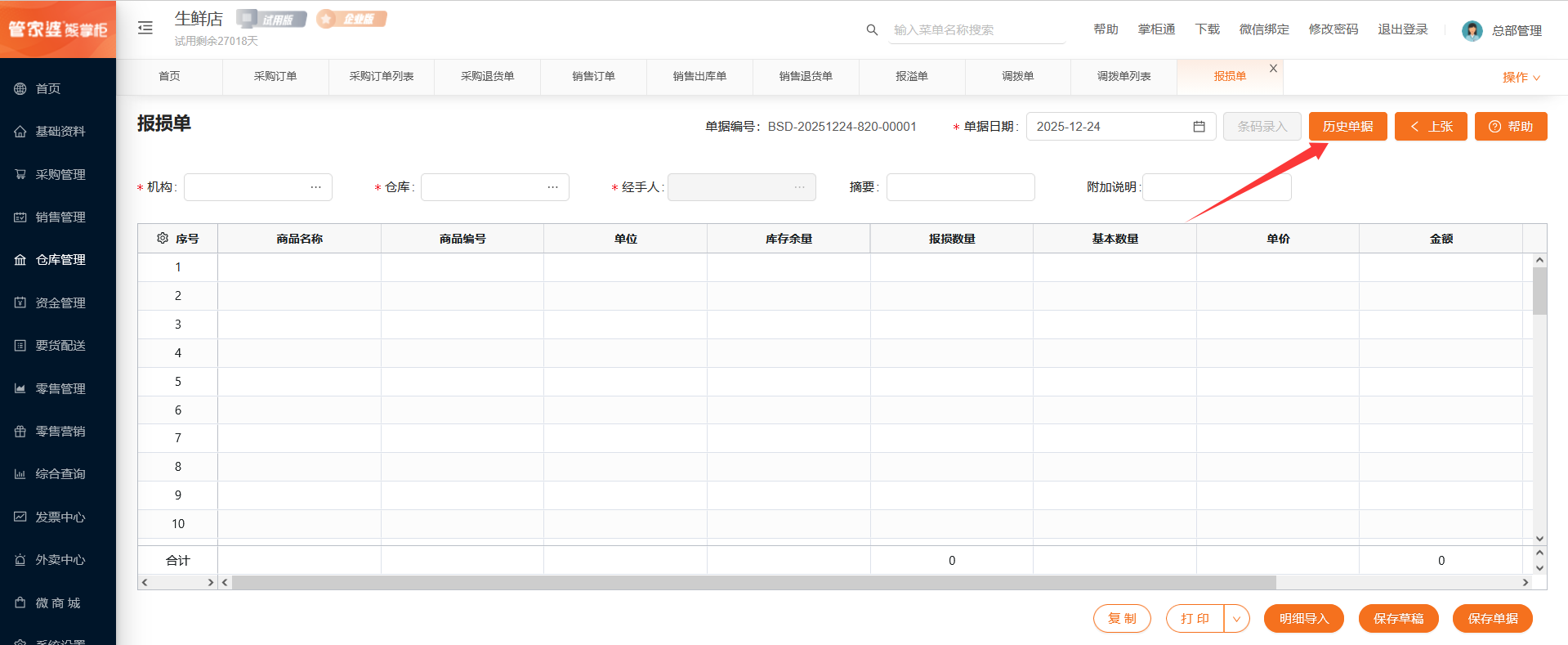1568x645 pixels.
Task: Click the table's horizontal scrollbar
Action: [x=753, y=583]
